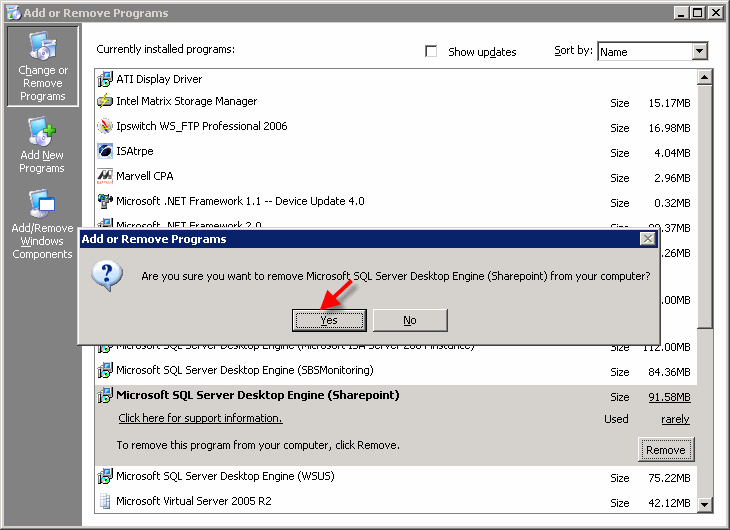Maximize the Add or Remove Programs window
Image resolution: width=730 pixels, height=530 pixels.
coord(698,13)
